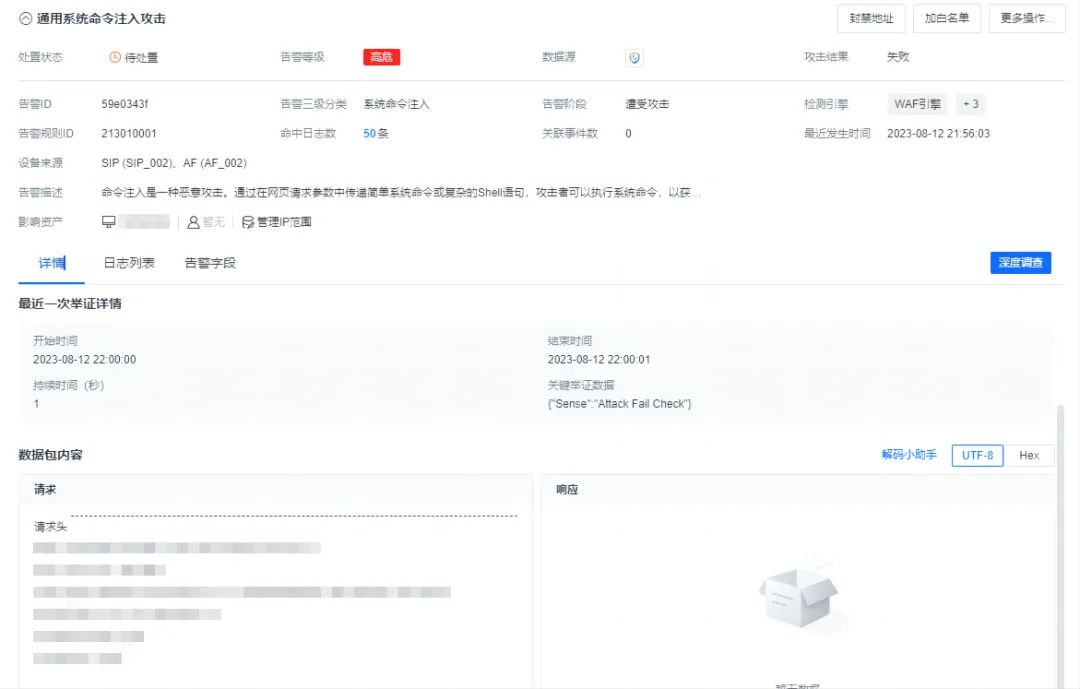Click the affected asset monitor icon

(109, 222)
